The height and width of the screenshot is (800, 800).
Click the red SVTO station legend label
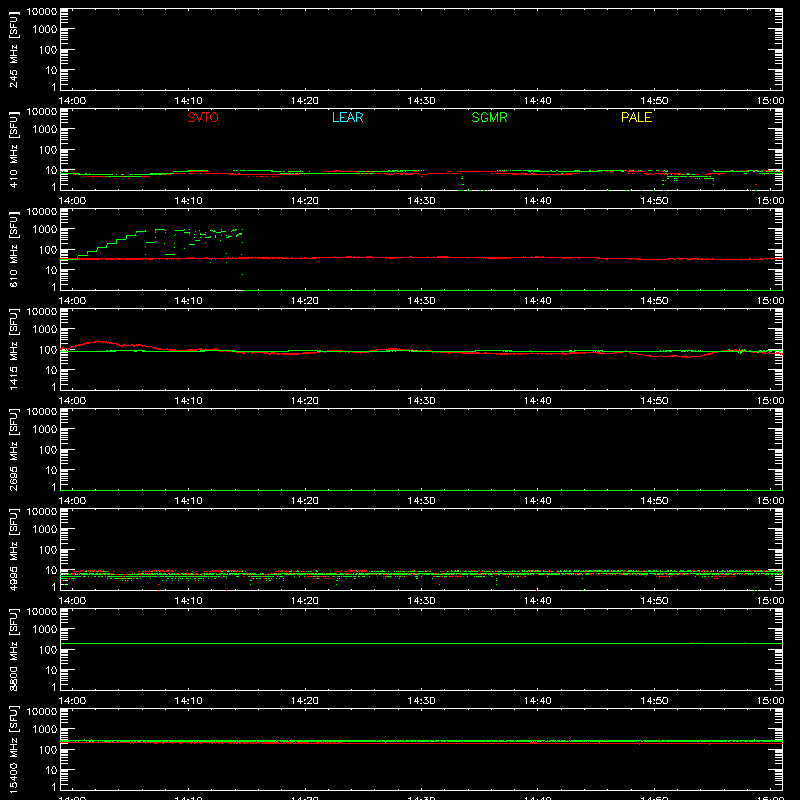(203, 117)
